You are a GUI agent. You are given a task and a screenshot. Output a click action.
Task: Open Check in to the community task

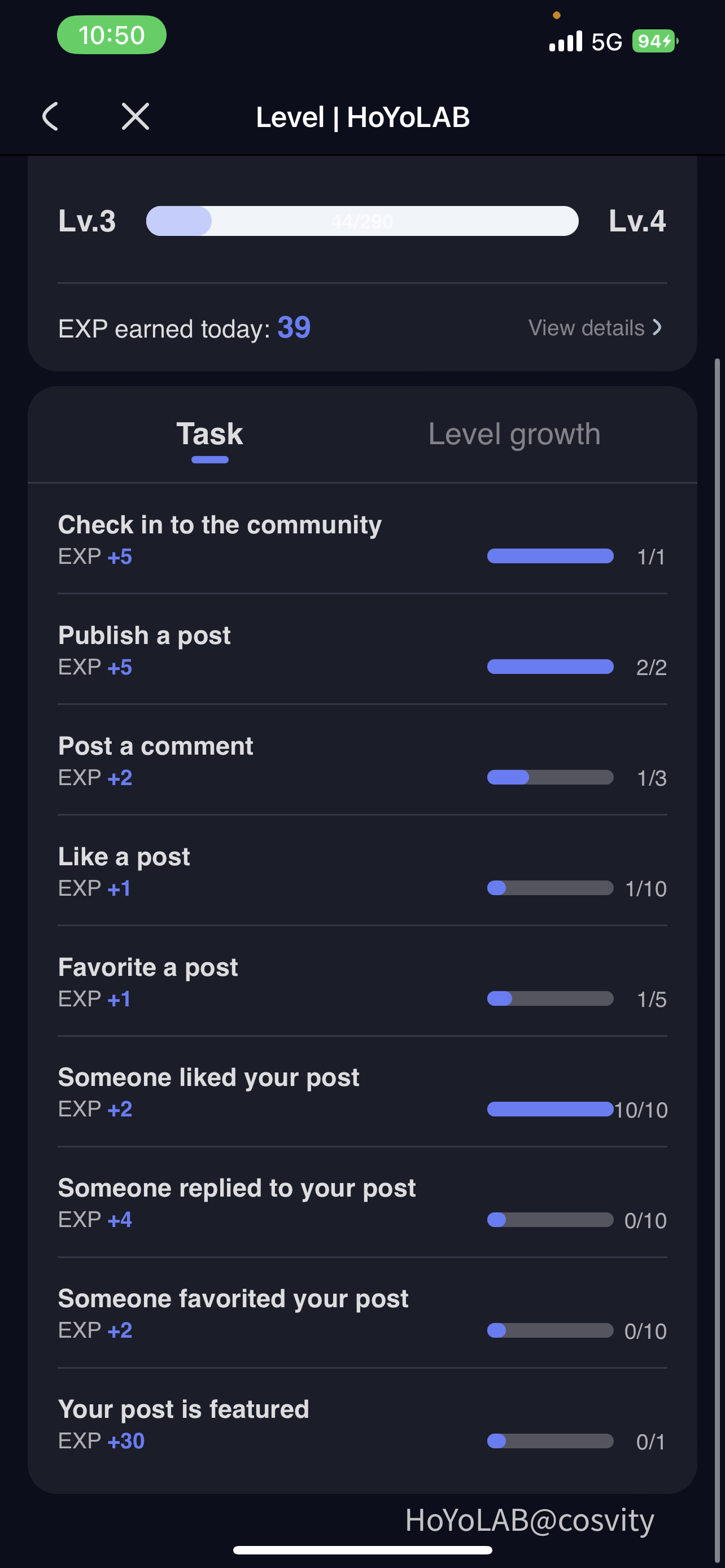tap(220, 525)
